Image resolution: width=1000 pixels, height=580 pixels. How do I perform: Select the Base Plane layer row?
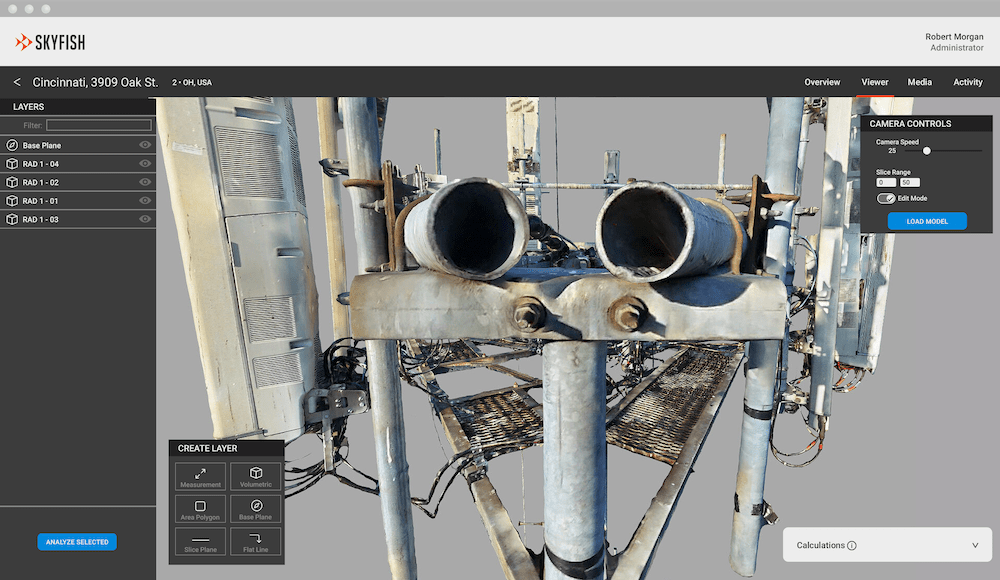pyautogui.click(x=78, y=145)
